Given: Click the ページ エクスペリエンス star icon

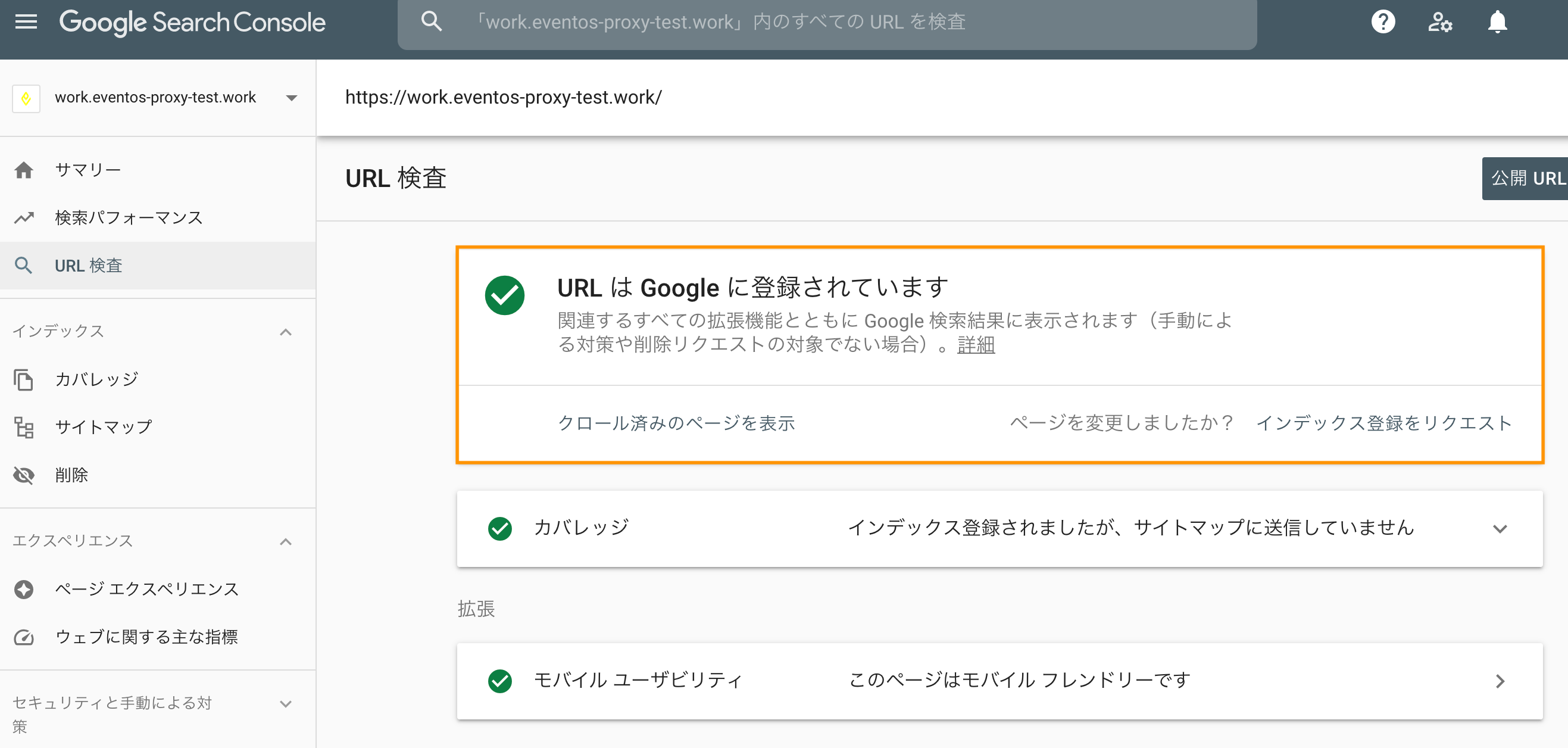Looking at the screenshot, I should [24, 589].
